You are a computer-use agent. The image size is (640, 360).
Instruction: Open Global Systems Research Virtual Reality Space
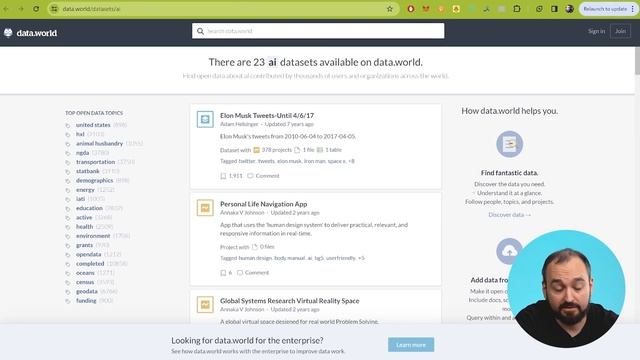(x=290, y=301)
